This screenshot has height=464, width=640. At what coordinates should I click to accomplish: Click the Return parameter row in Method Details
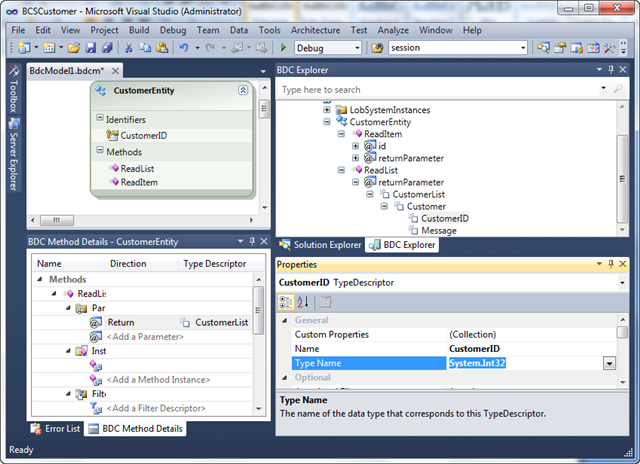click(142, 322)
